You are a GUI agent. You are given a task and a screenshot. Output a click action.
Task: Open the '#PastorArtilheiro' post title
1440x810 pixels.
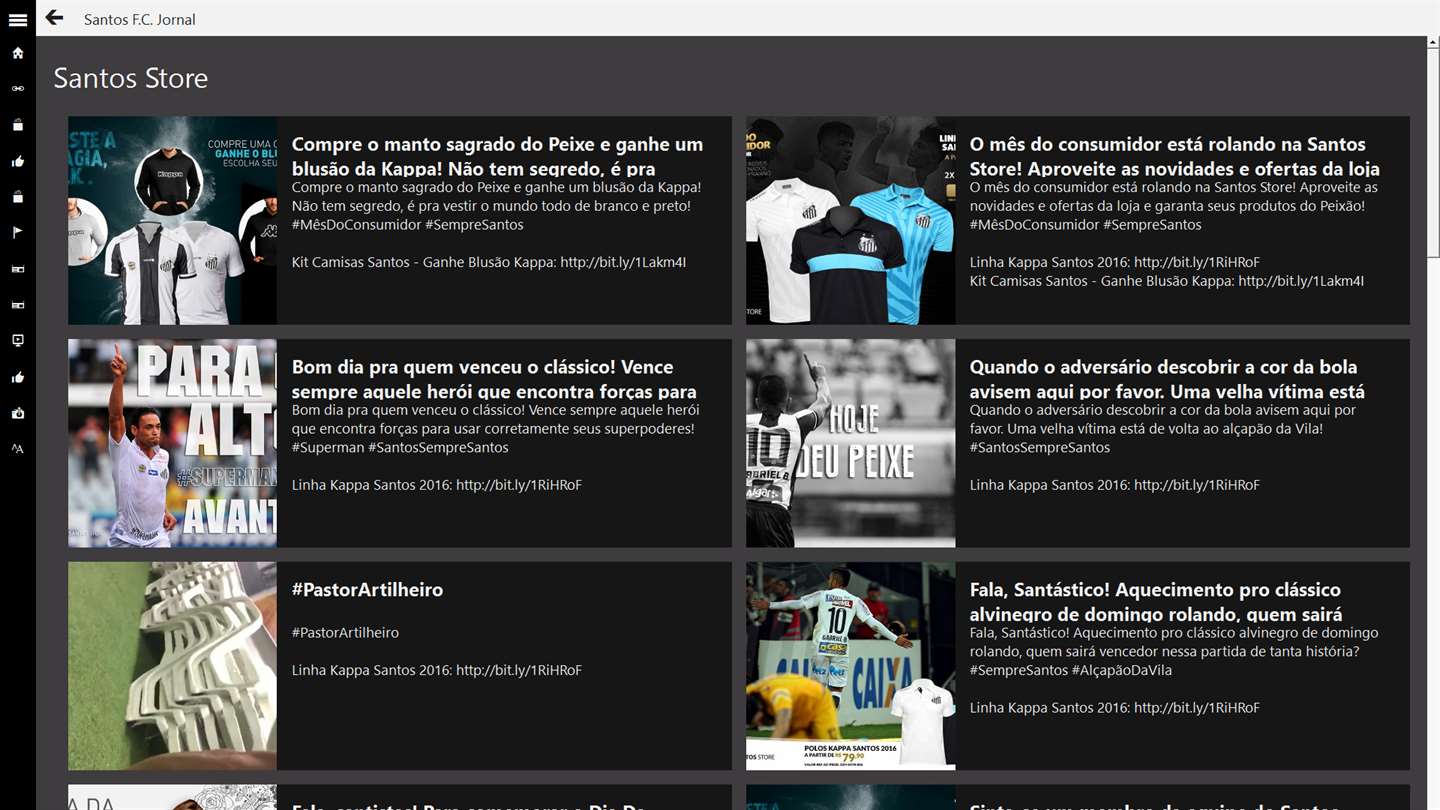367,590
